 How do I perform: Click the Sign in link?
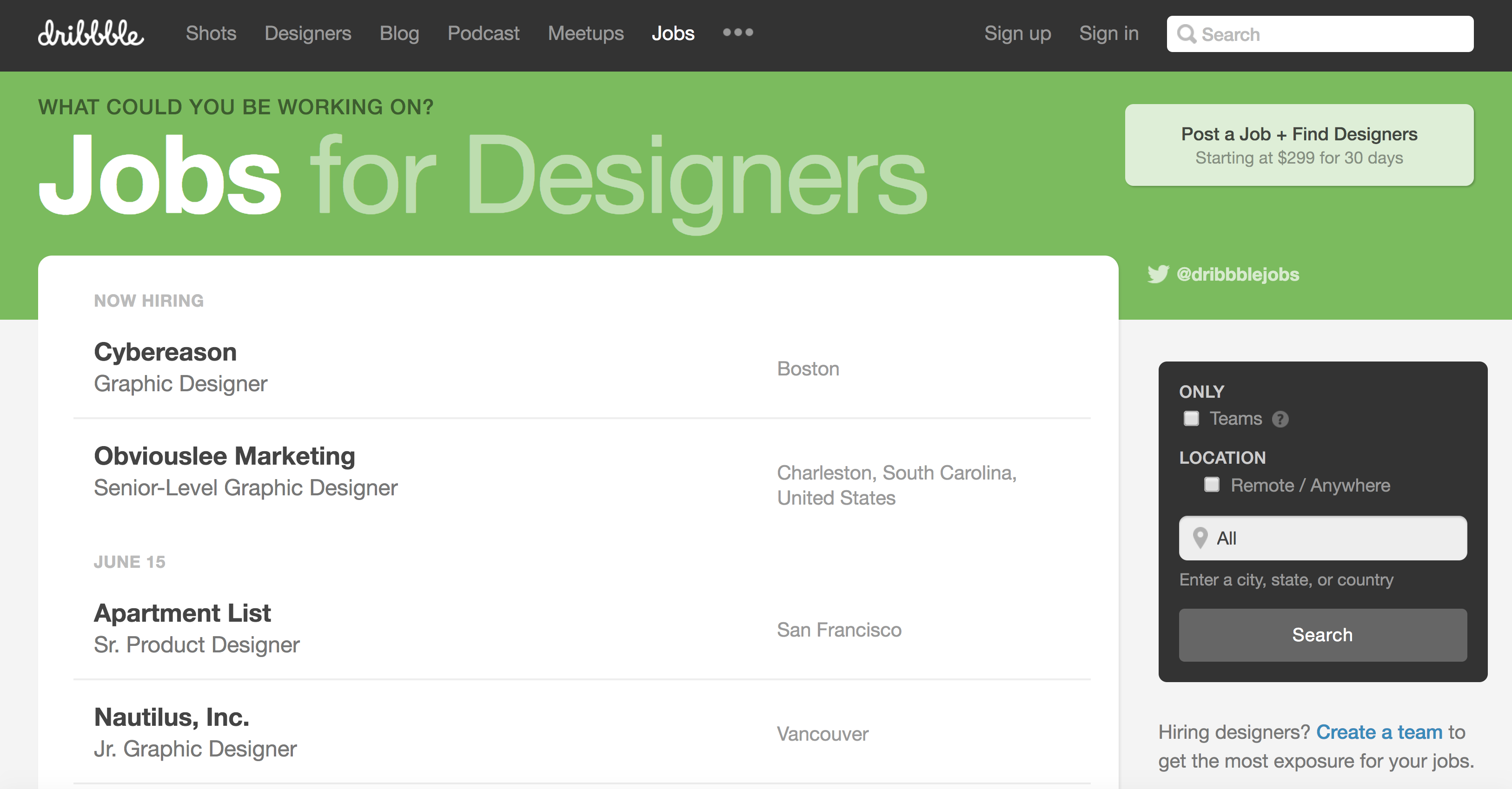coord(1108,33)
